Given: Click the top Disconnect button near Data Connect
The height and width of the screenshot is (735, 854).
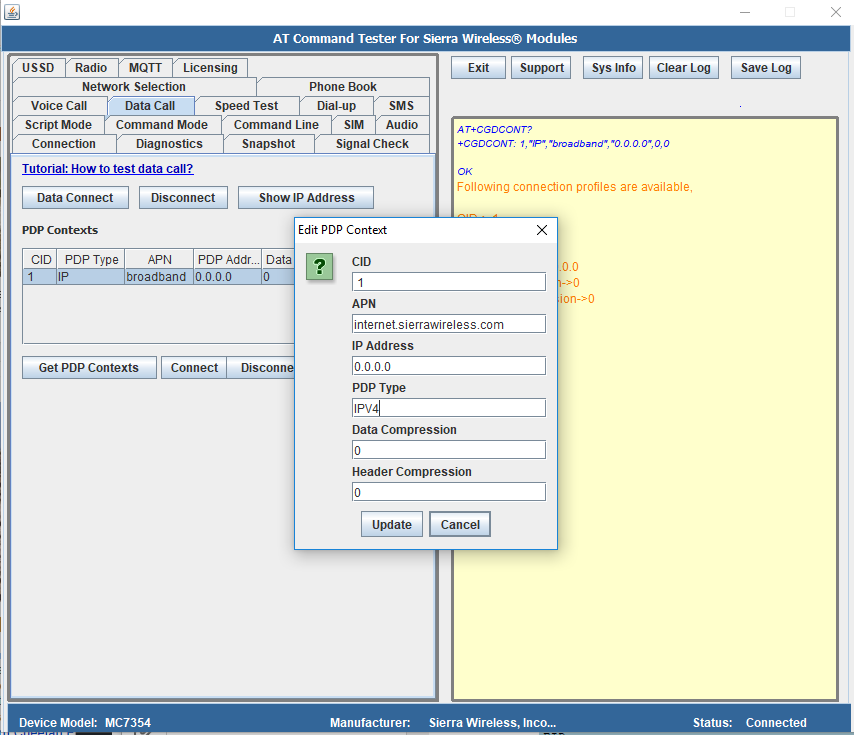Looking at the screenshot, I should 183,198.
